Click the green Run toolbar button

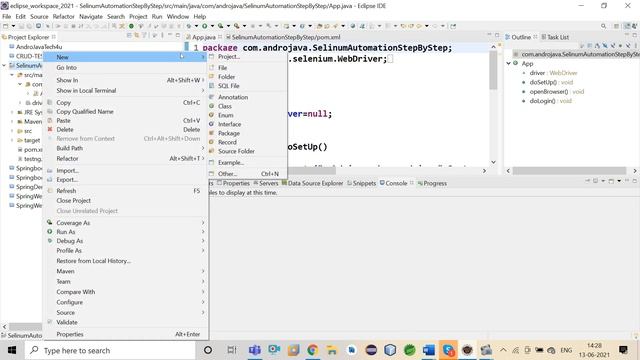(204, 26)
